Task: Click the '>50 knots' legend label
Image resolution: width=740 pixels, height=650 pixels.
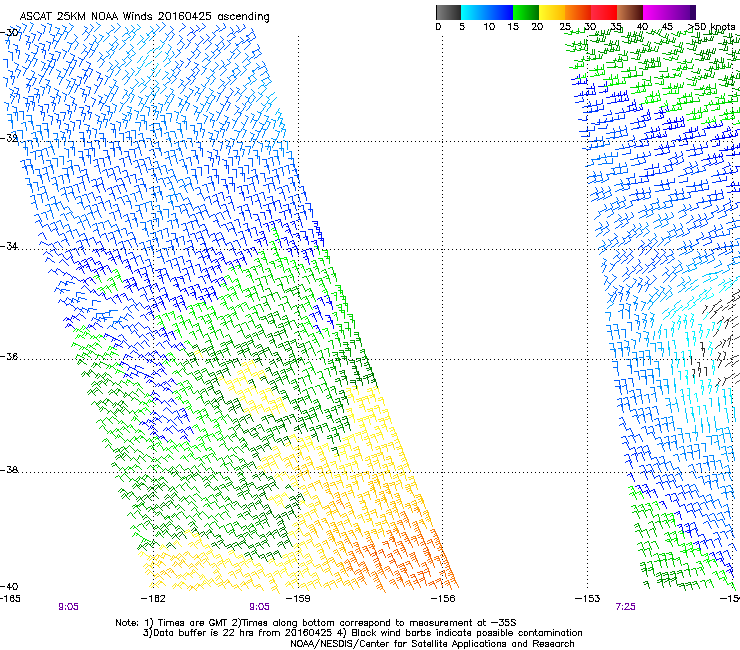Action: pos(711,26)
